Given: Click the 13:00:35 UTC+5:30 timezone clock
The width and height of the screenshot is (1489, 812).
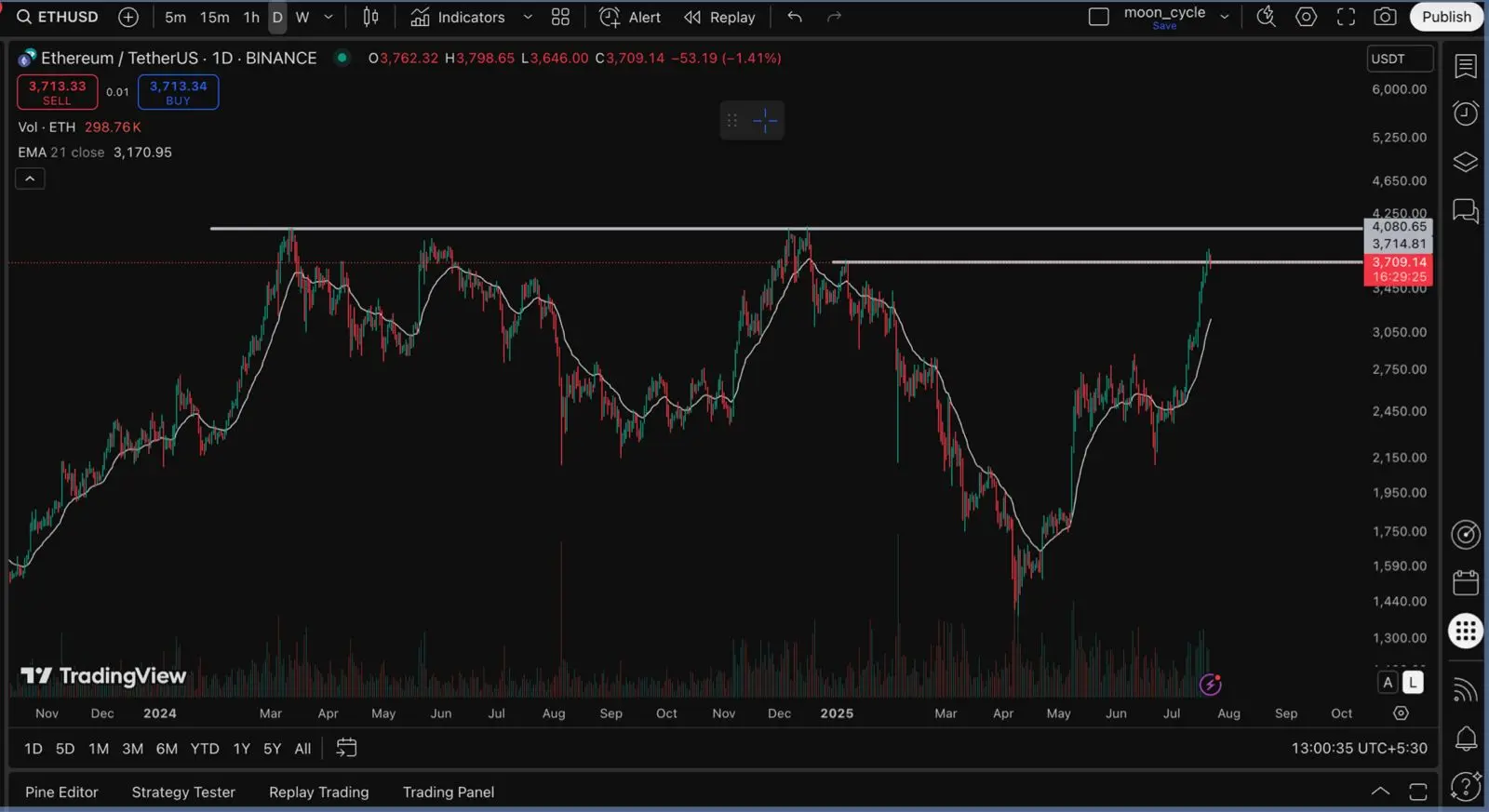Looking at the screenshot, I should tap(1359, 749).
